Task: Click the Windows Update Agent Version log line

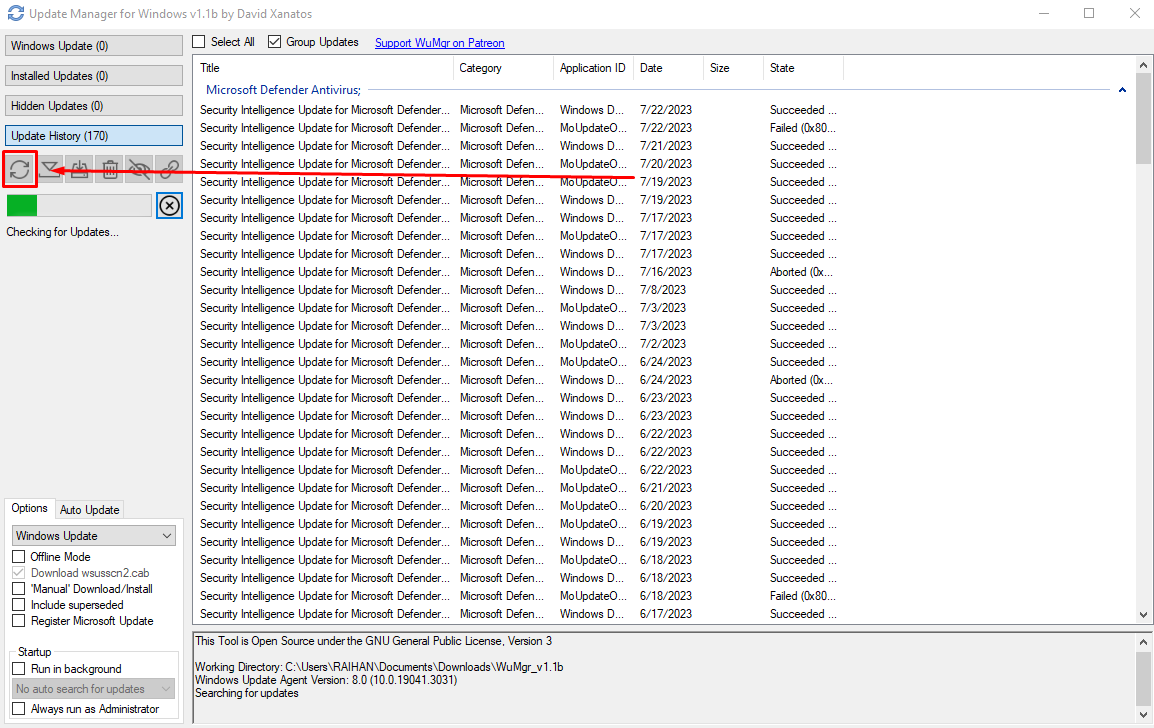Action: point(326,680)
